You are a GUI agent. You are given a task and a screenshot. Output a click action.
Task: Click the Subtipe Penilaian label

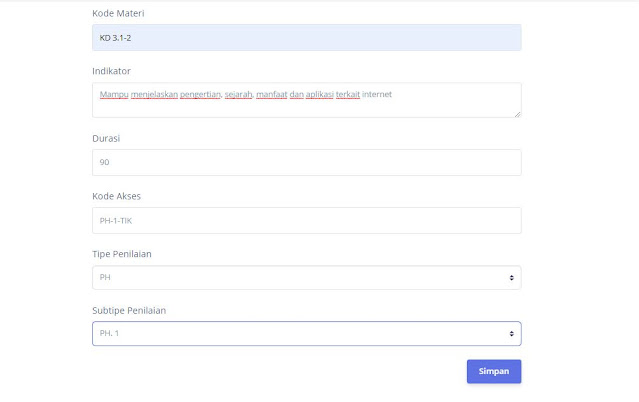pos(129,310)
